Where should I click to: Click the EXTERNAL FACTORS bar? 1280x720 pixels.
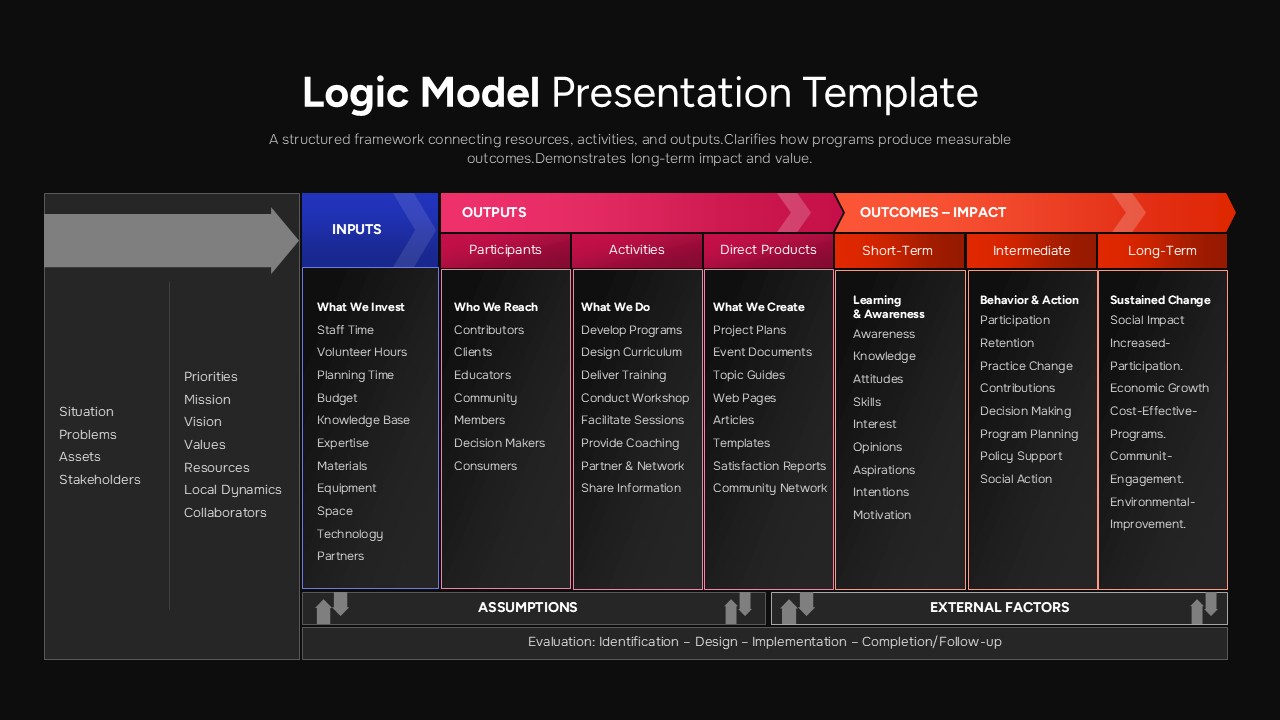[999, 607]
